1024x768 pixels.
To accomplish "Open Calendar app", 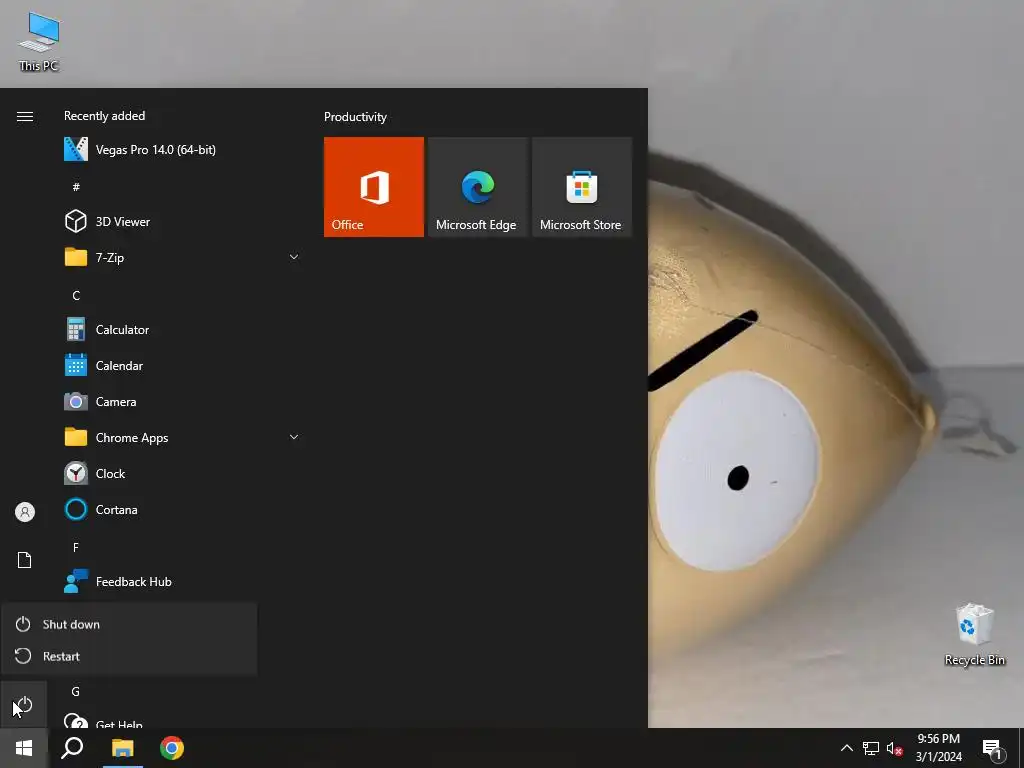I will pyautogui.click(x=182, y=366).
